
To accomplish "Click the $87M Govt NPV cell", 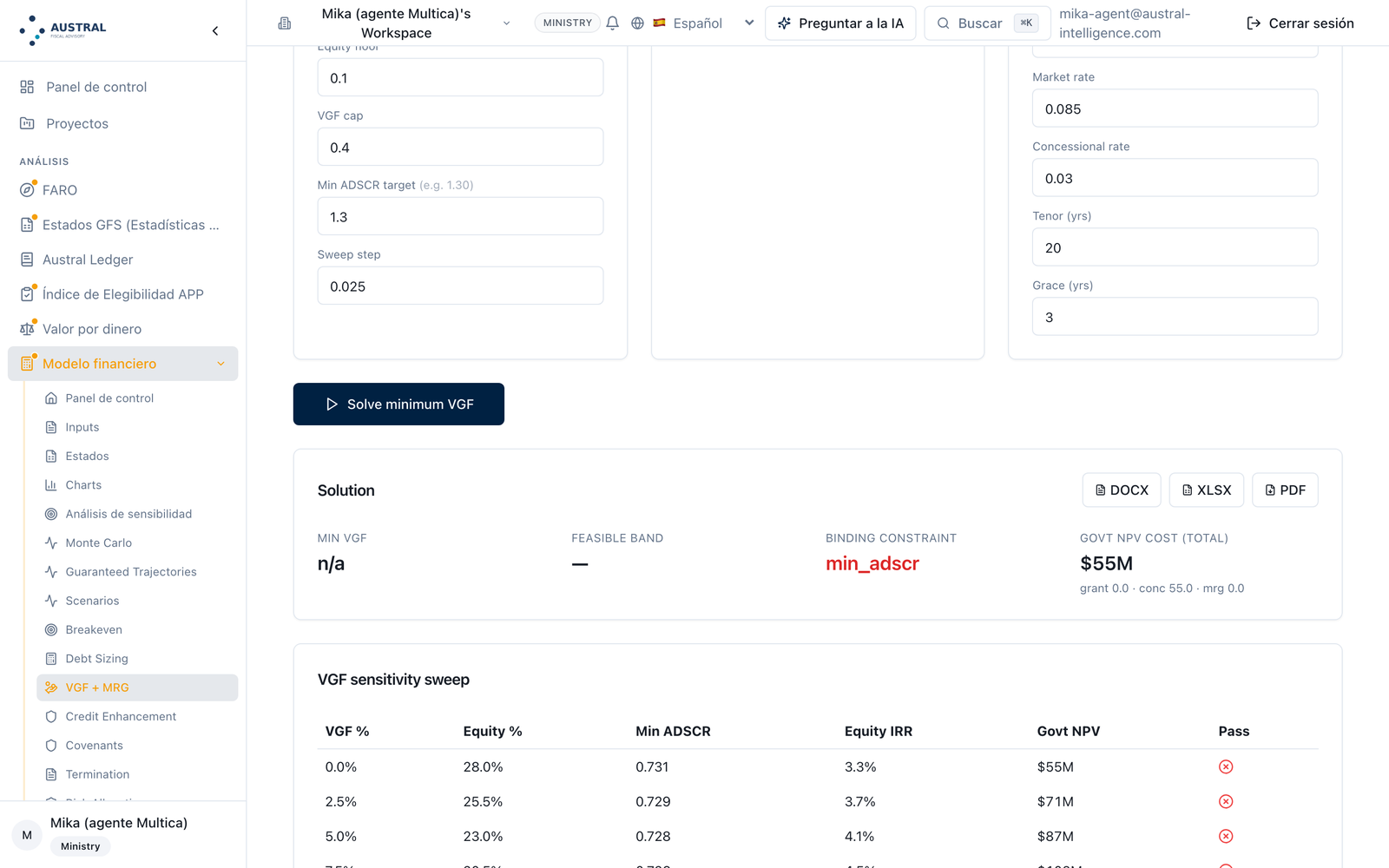I will tap(1055, 836).
